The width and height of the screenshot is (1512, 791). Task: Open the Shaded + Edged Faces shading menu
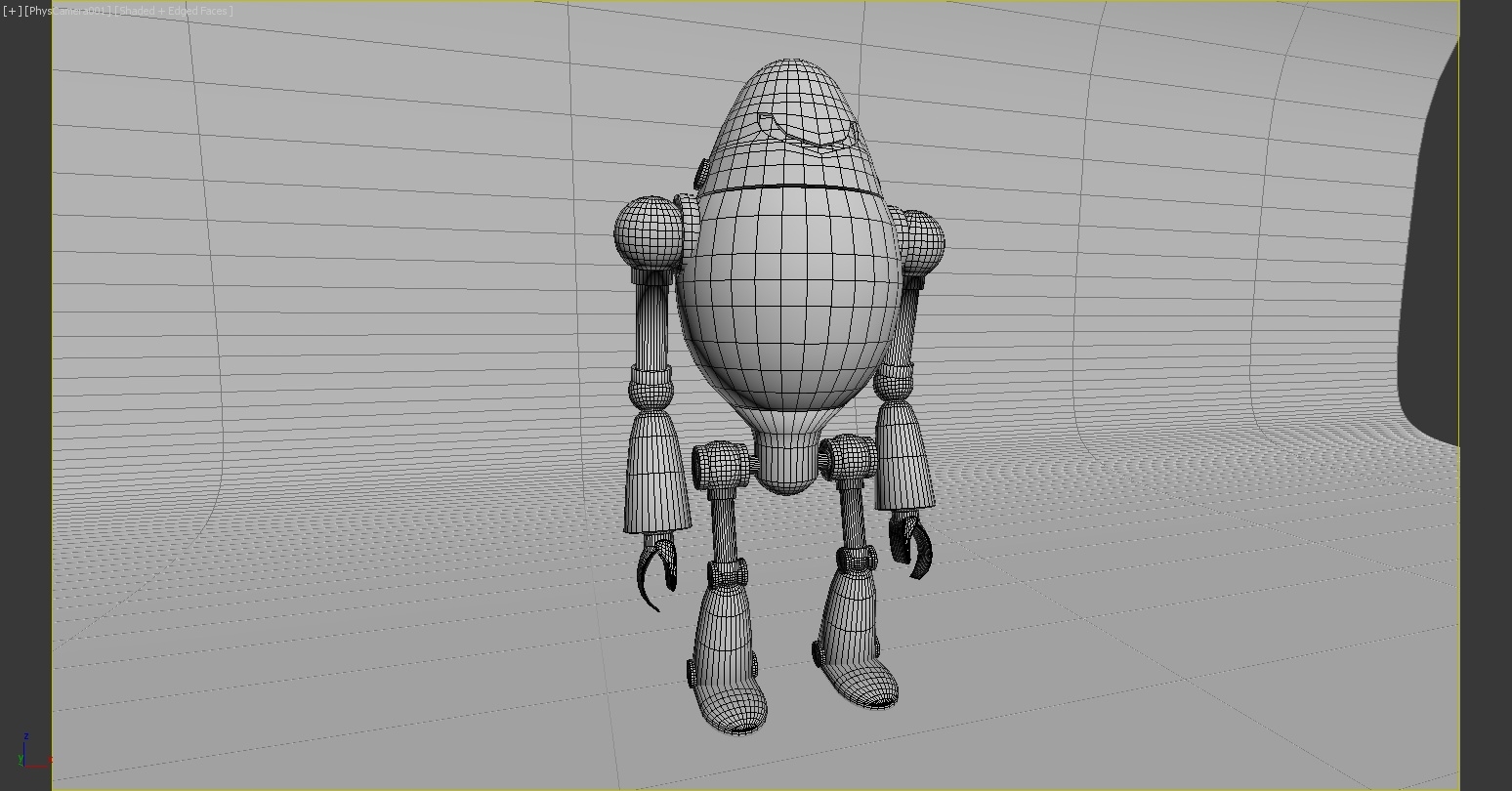[x=172, y=10]
